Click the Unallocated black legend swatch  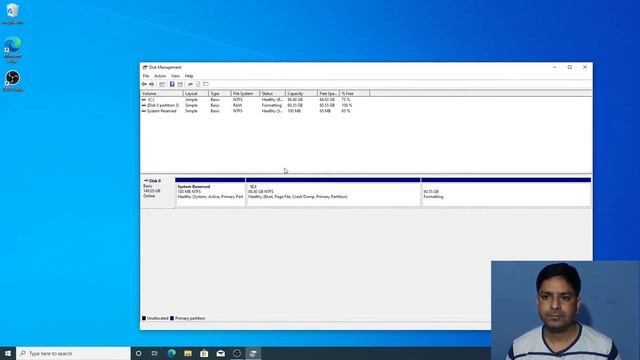pyautogui.click(x=144, y=318)
